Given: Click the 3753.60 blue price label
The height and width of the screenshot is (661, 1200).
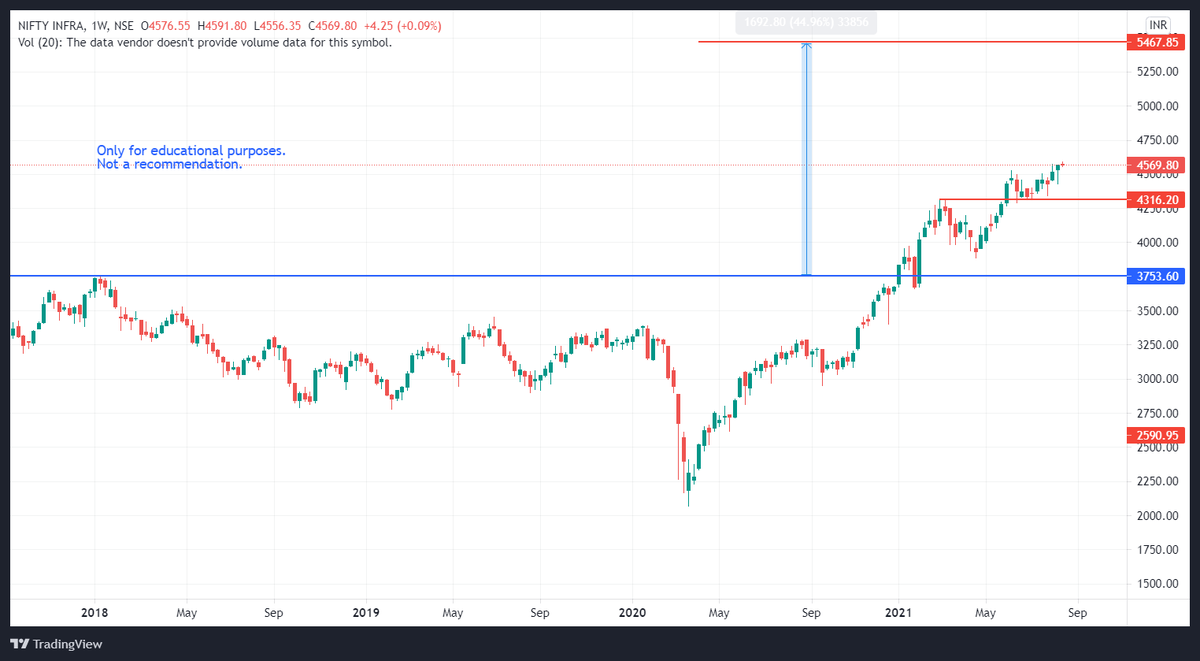Looking at the screenshot, I should 1154,276.
